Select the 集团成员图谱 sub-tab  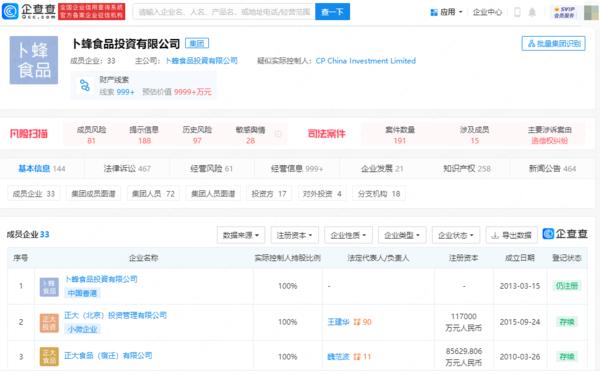pos(93,194)
